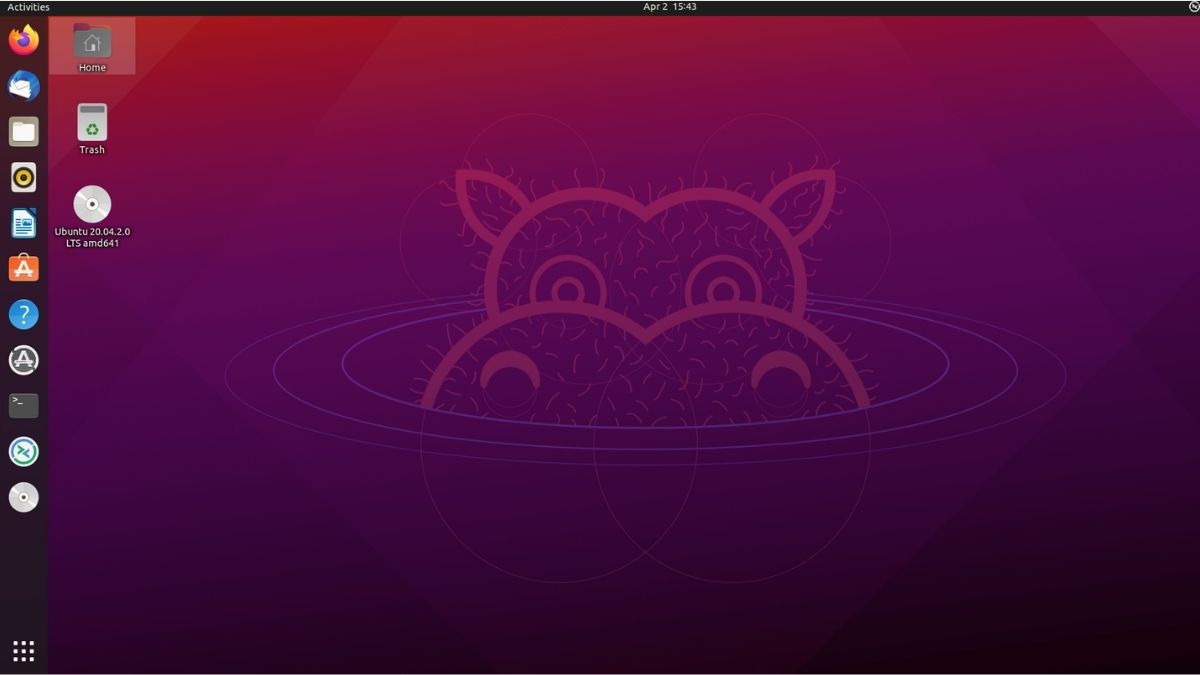Open the Help application
The width and height of the screenshot is (1200, 675).
point(23,314)
